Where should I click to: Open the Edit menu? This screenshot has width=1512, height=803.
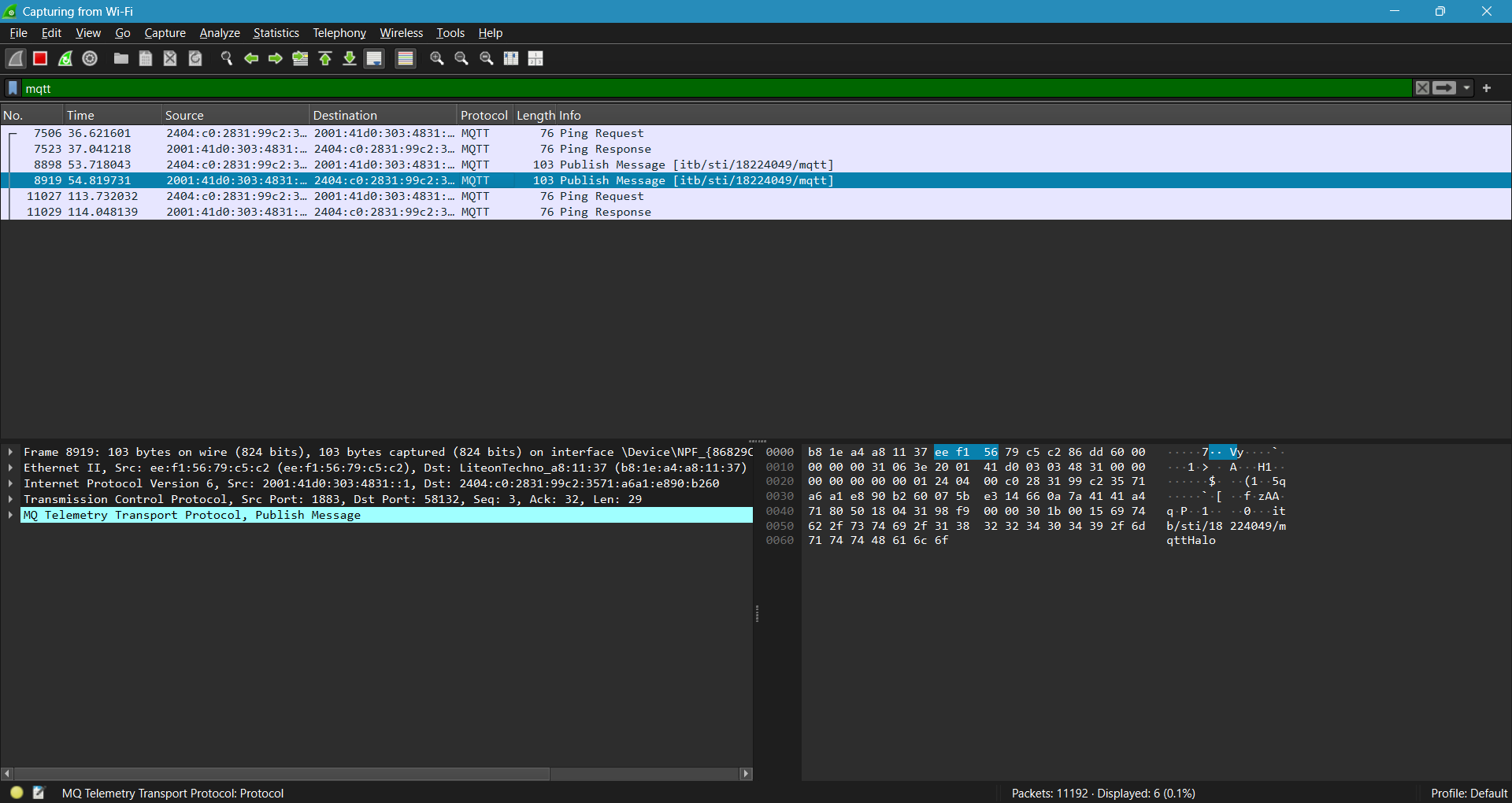51,33
